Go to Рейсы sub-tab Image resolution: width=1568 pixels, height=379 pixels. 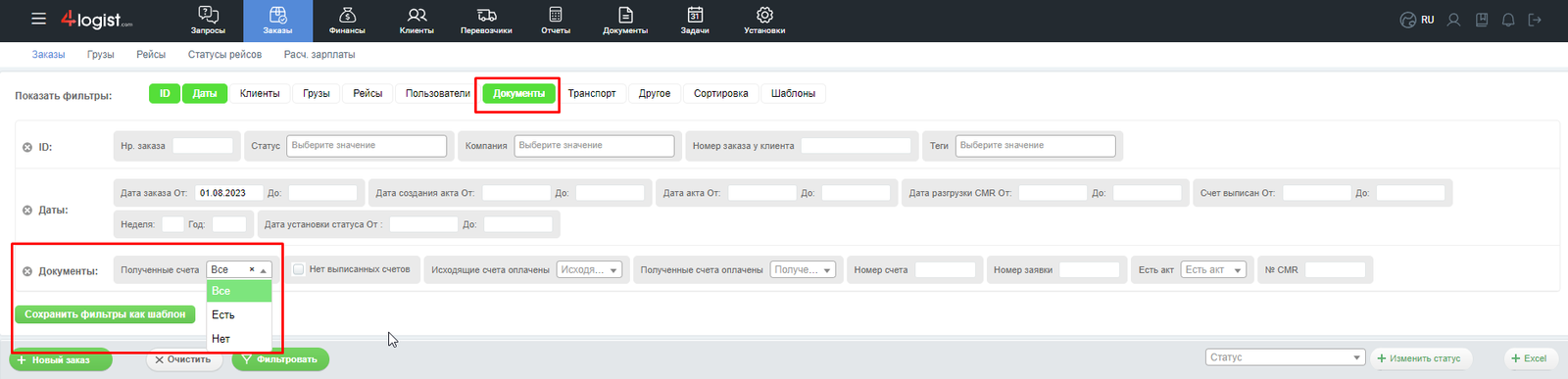pos(151,55)
